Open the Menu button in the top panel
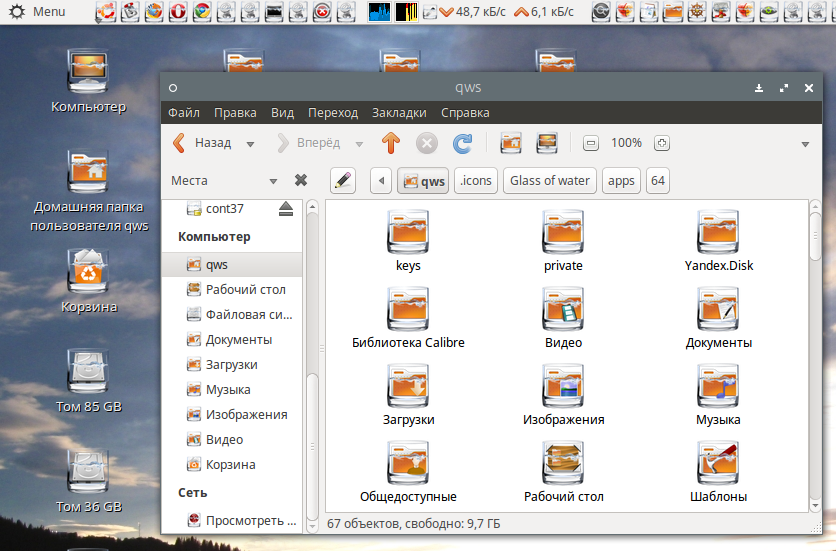836x551 pixels. (37, 11)
